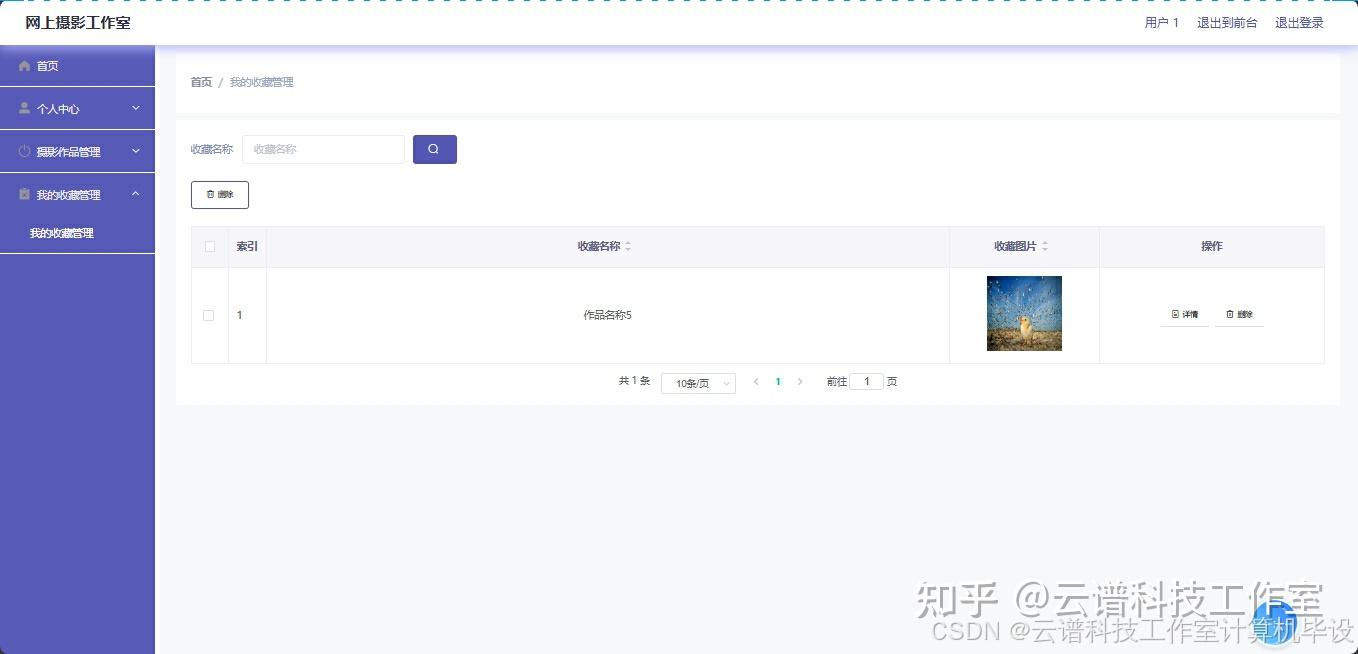Click the 首页 breadcrumb link
Screen dimensions: 1358x654
pyautogui.click(x=200, y=81)
